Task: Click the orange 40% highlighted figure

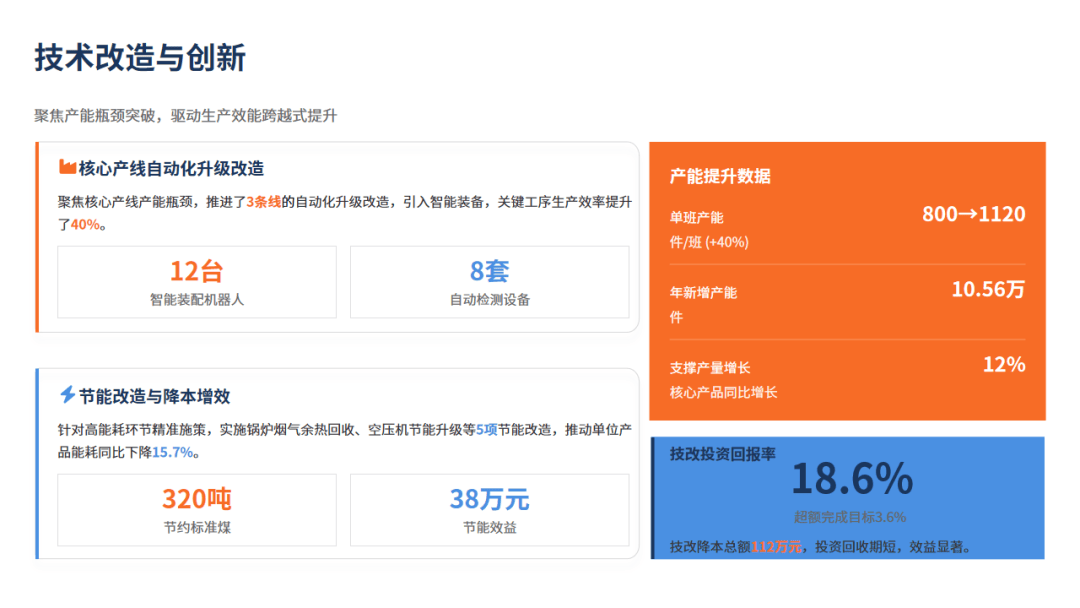Action: (85, 225)
